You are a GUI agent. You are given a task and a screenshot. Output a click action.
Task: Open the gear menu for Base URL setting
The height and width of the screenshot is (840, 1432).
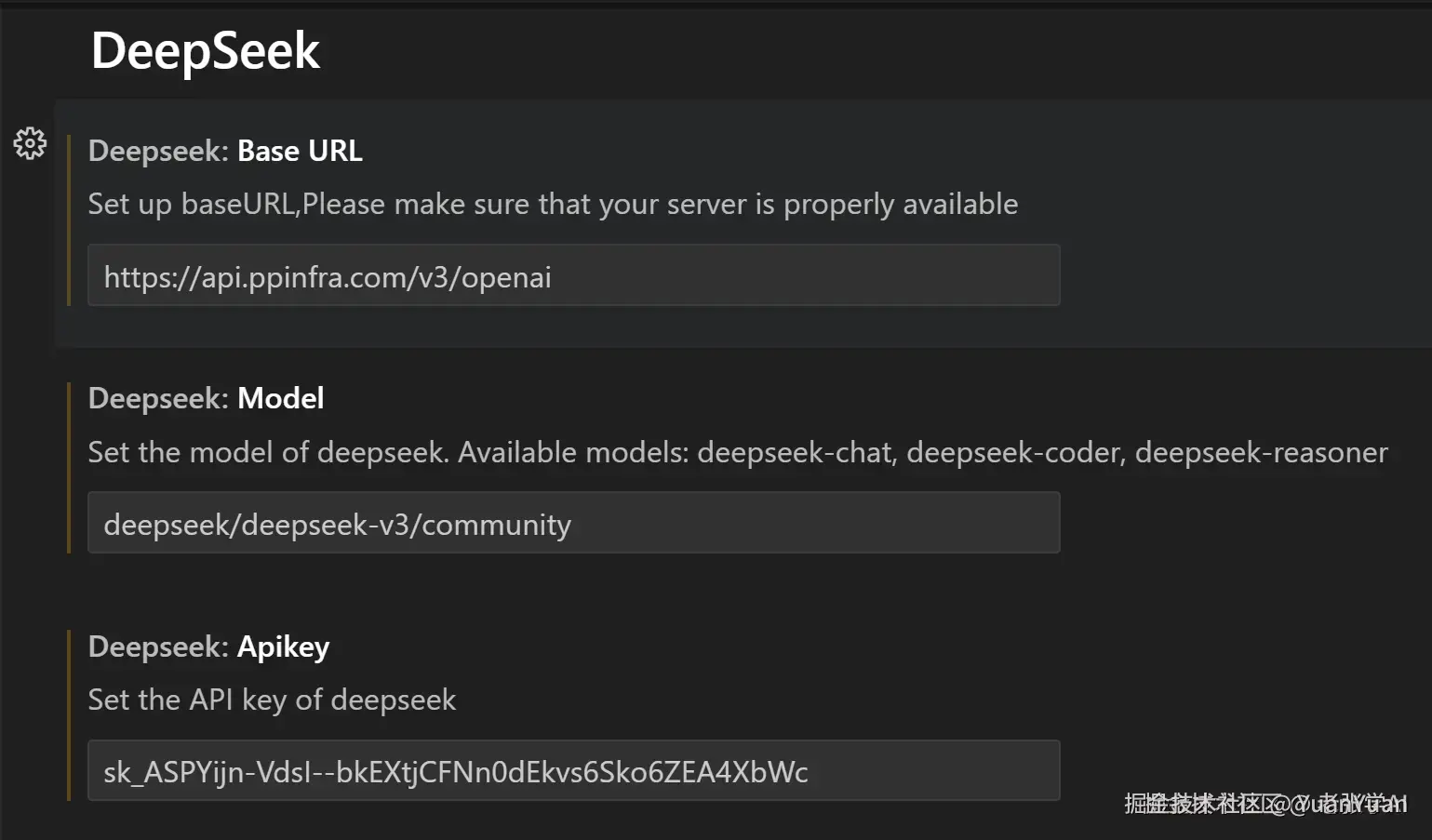coord(30,143)
